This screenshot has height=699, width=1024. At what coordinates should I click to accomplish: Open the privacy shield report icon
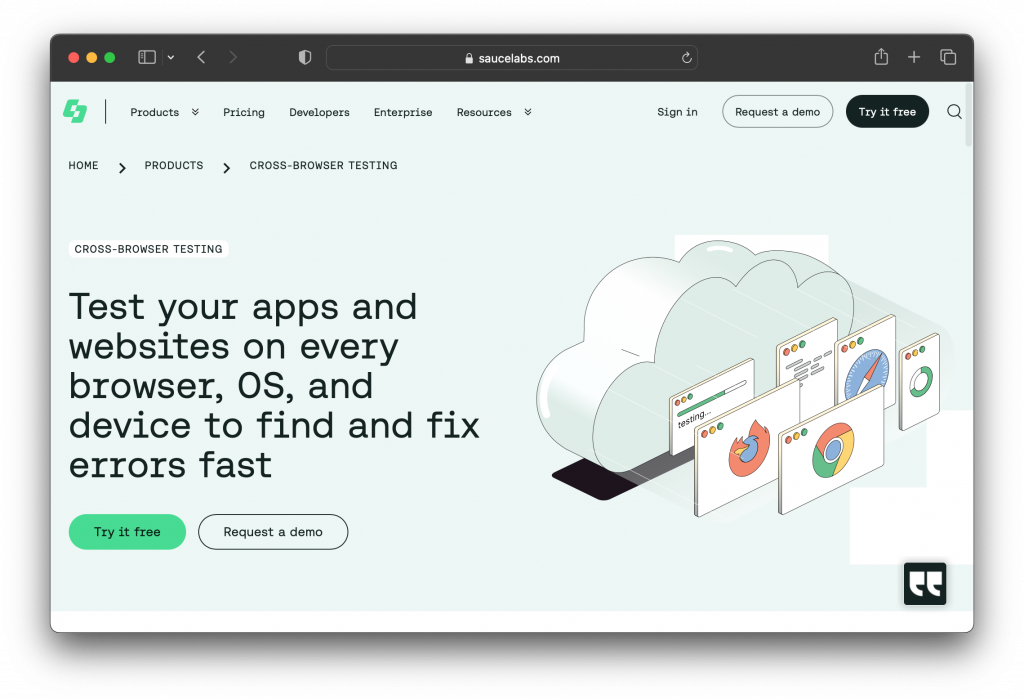[x=305, y=57]
